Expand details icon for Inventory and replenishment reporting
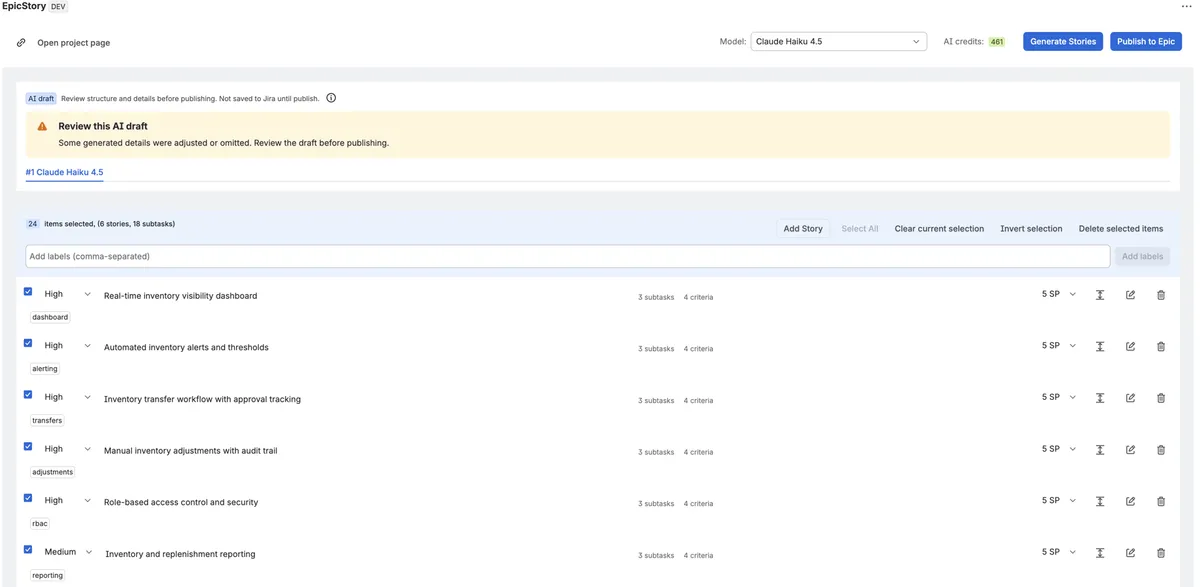This screenshot has height=587, width=1200. [x=1100, y=553]
